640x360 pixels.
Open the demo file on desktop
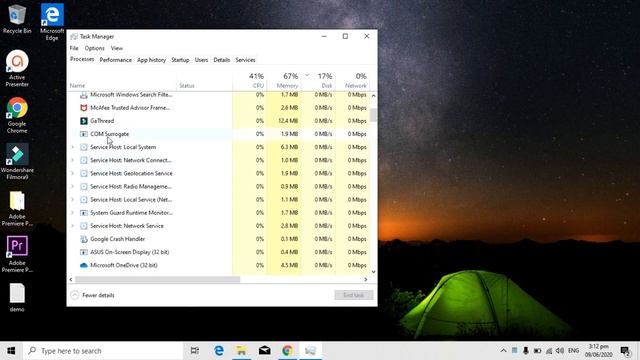[17, 298]
